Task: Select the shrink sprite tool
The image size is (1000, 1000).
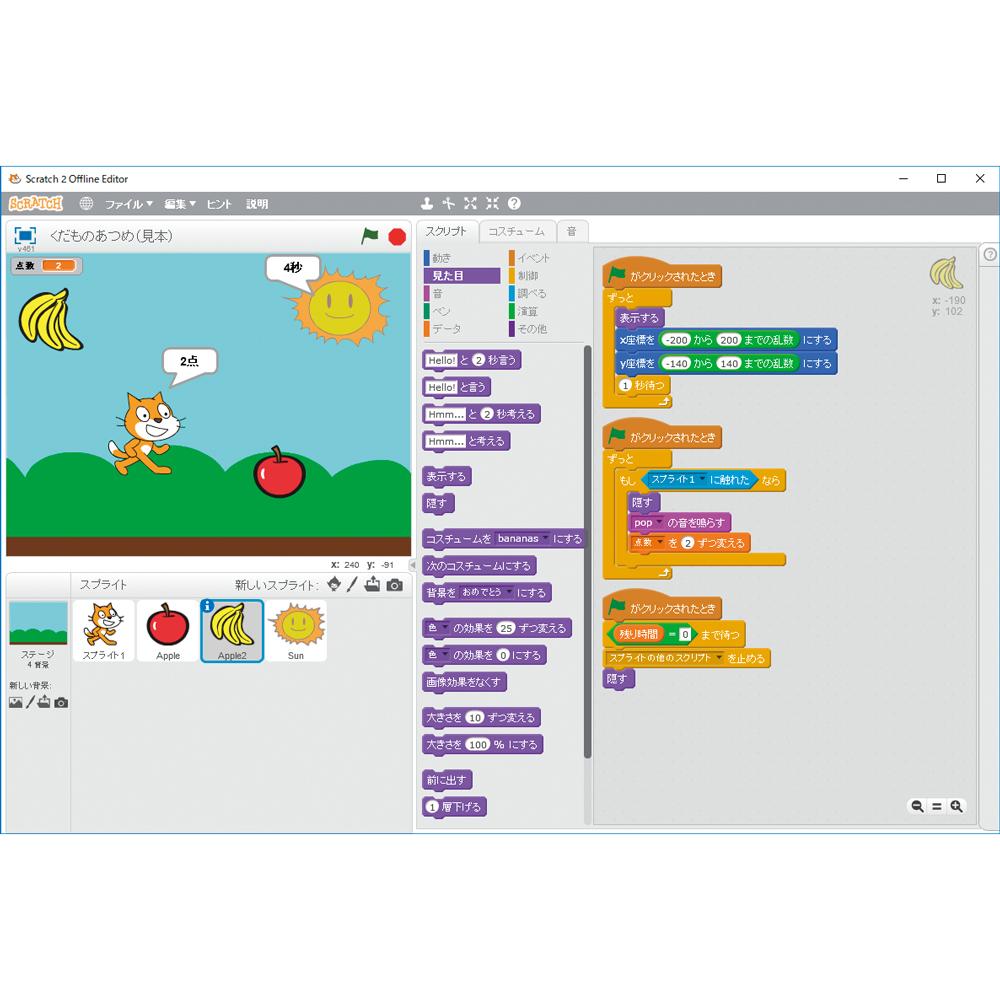Action: (492, 203)
